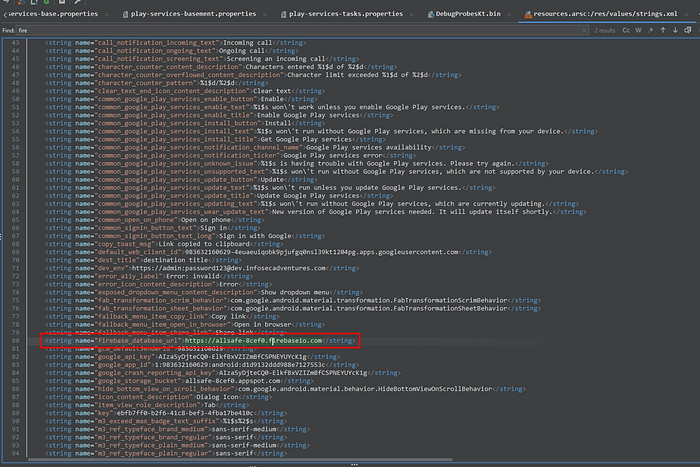The image size is (700, 467).
Task: Close the DebugProbesKt.bin tab
Action: [x=509, y=14]
